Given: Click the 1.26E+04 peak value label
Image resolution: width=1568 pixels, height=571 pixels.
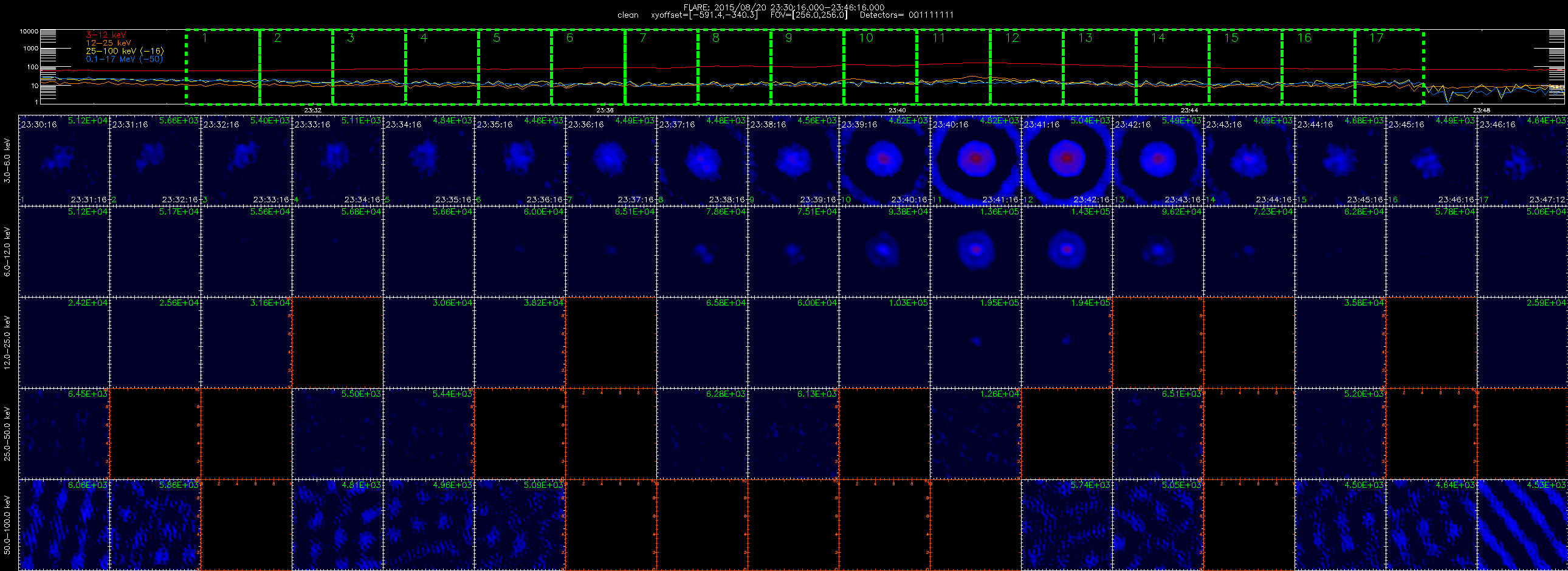Looking at the screenshot, I should pyautogui.click(x=1000, y=394).
